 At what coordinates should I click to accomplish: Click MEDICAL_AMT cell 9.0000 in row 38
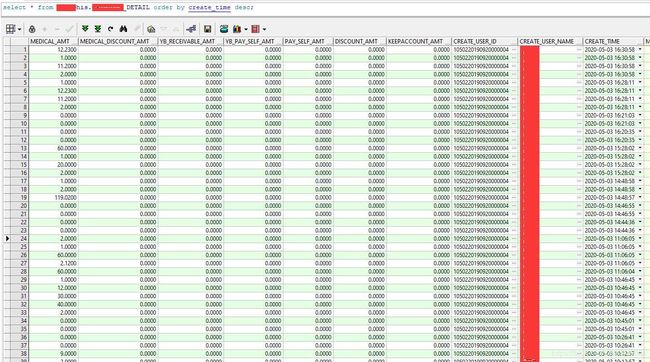point(53,354)
